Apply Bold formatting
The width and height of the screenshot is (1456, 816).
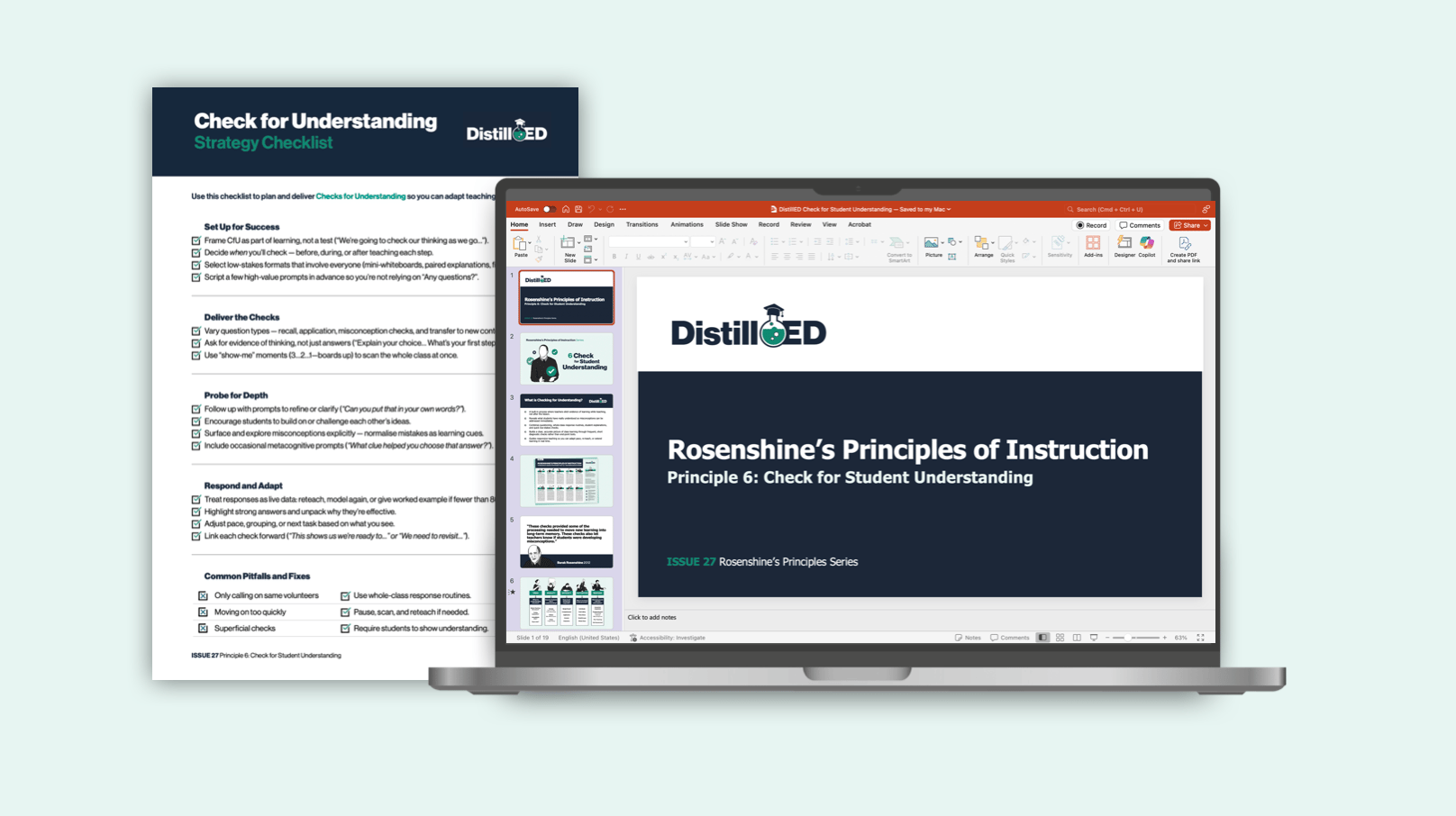tap(614, 257)
